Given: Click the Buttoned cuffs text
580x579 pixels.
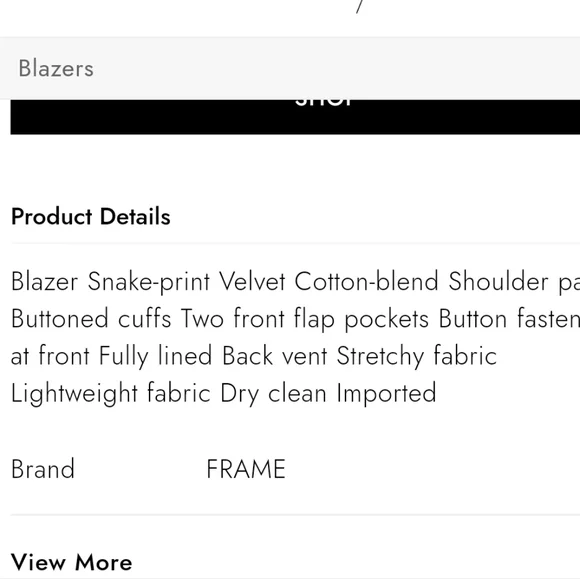Looking at the screenshot, I should pos(91,319).
